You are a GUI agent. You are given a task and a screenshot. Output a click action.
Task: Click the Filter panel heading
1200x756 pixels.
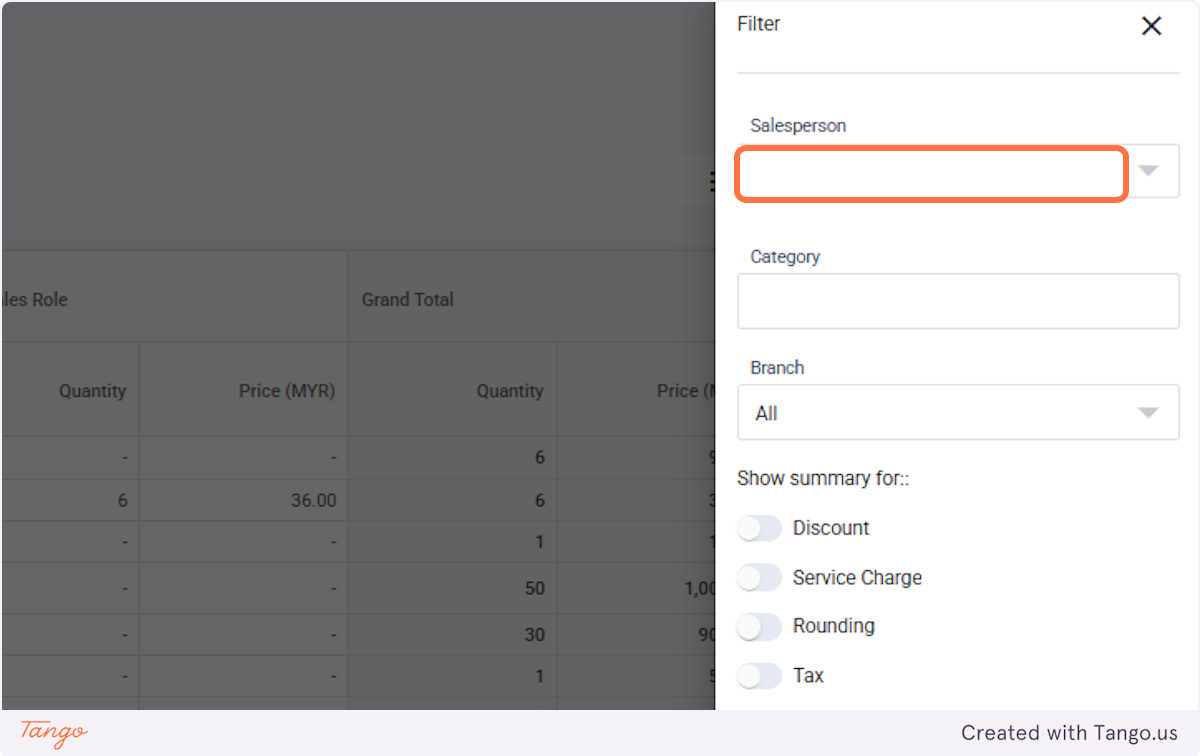pos(759,24)
